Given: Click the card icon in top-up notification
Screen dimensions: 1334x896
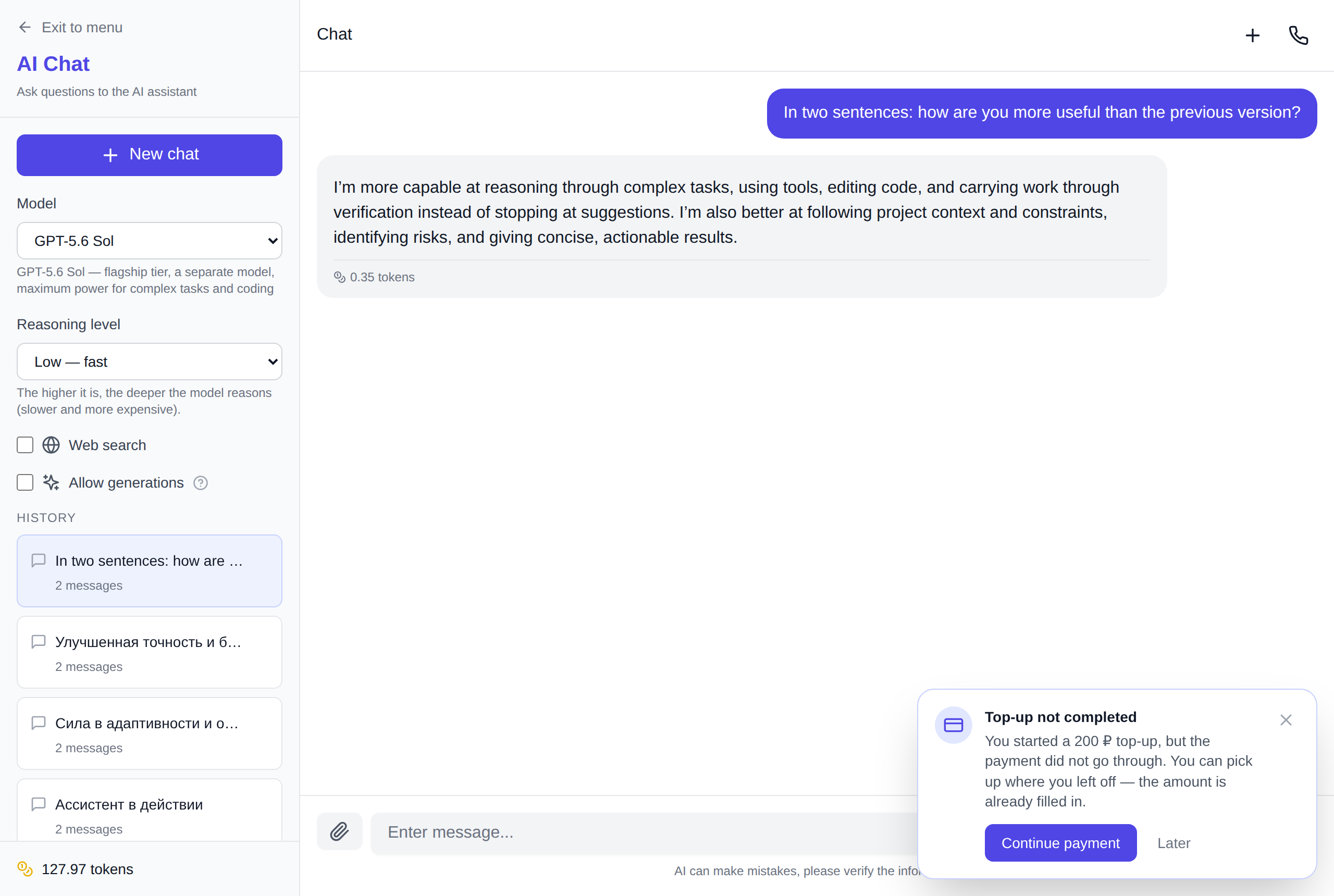Looking at the screenshot, I should [x=954, y=725].
